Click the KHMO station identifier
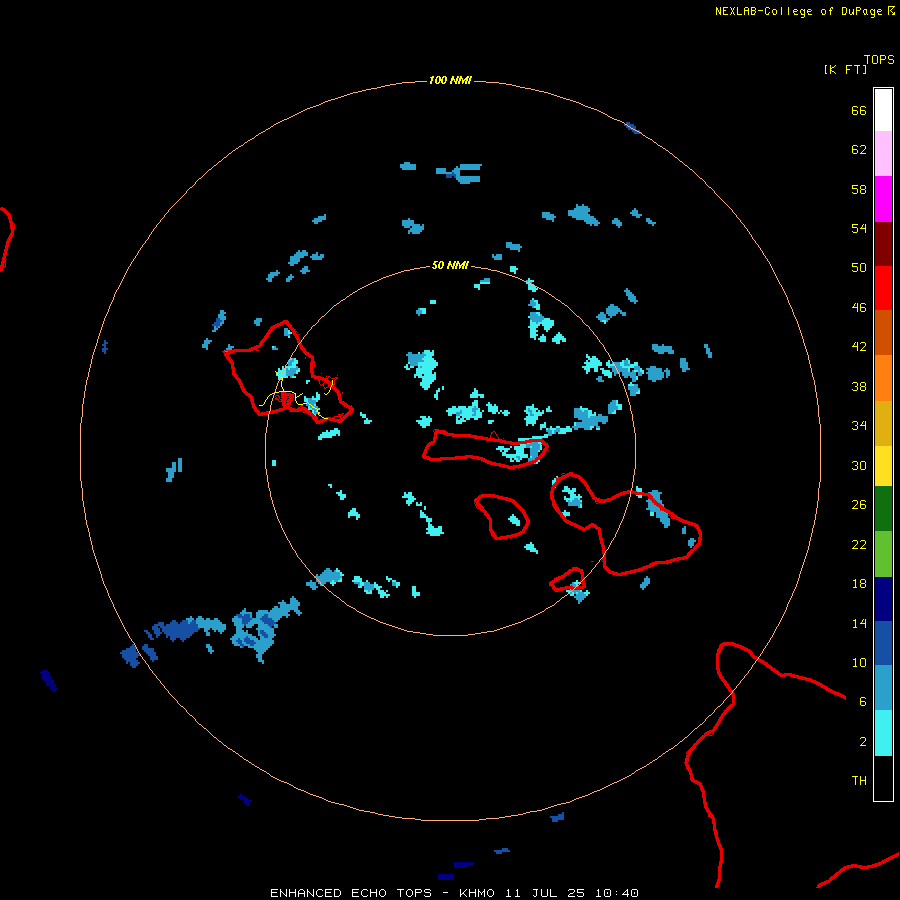Viewport: 900px width, 900px height. point(477,893)
